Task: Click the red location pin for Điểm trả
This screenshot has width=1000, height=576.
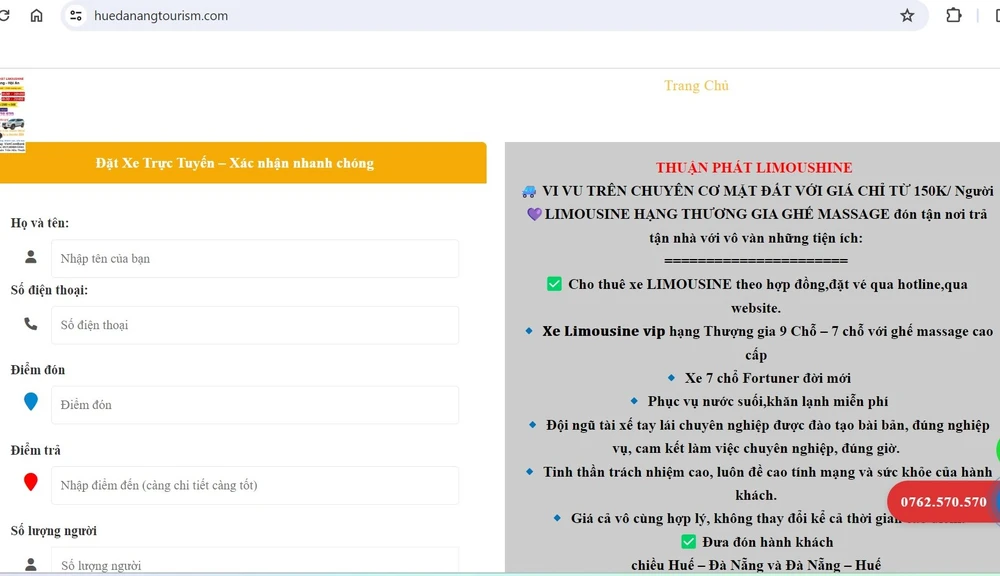Action: [31, 483]
